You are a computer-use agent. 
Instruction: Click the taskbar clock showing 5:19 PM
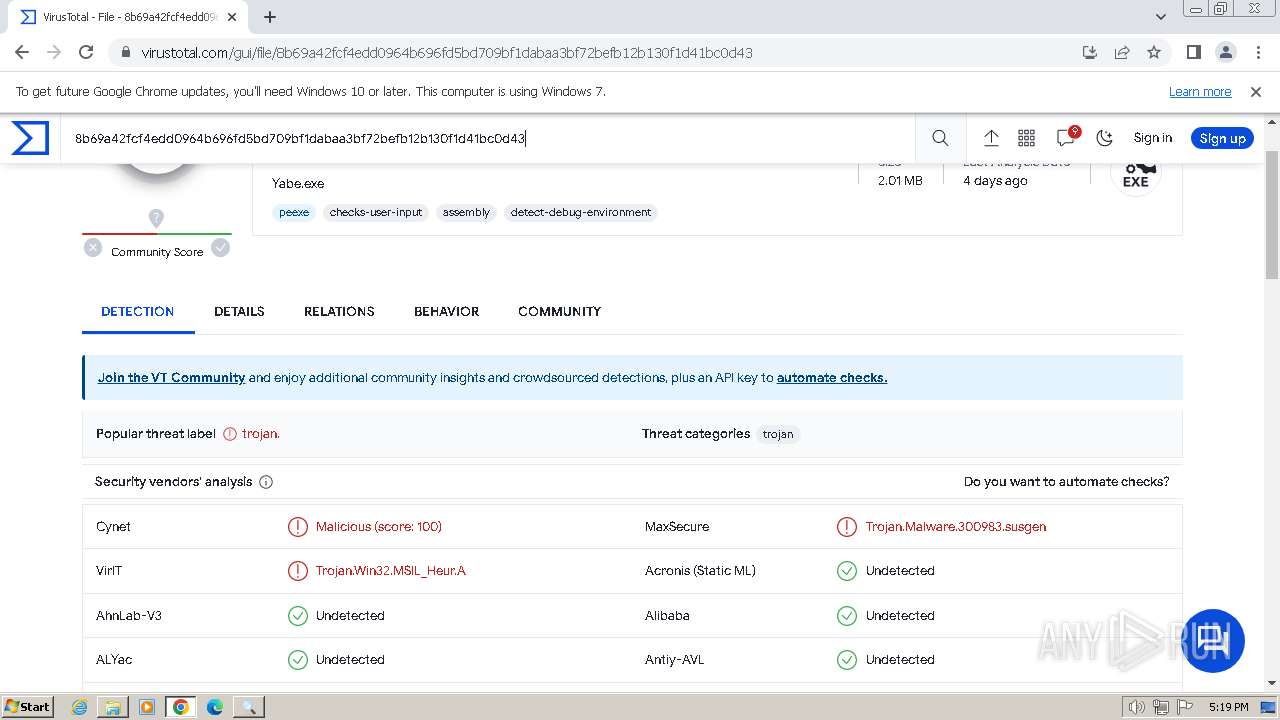coord(1228,707)
